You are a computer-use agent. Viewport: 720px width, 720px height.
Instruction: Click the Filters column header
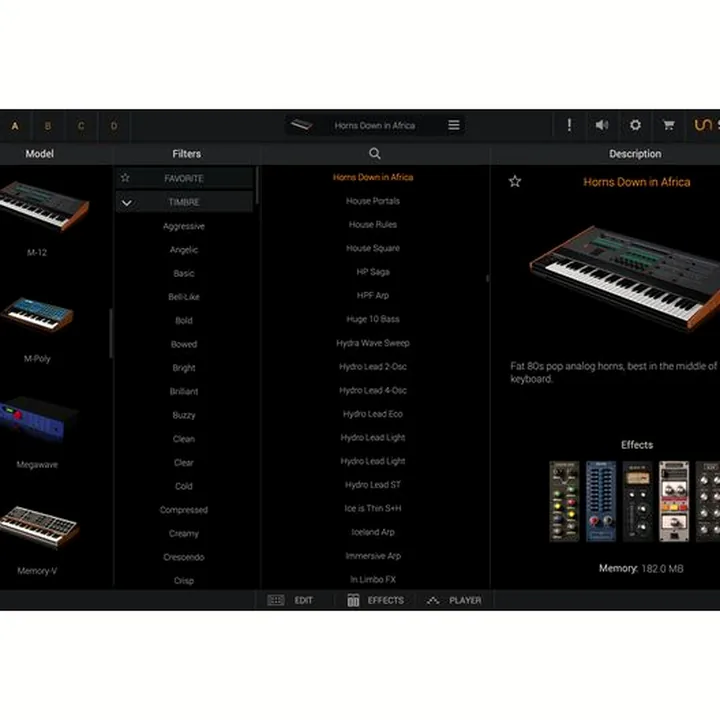186,153
